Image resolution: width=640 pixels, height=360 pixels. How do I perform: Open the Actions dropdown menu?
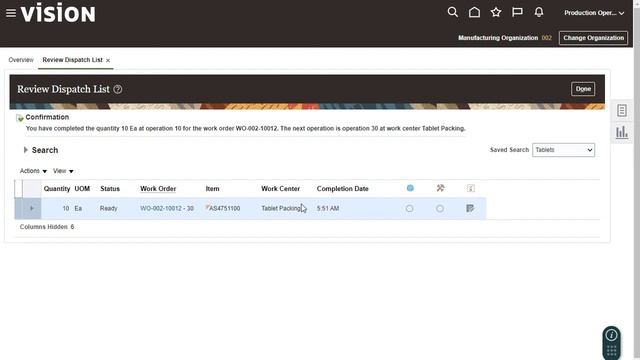tap(33, 171)
